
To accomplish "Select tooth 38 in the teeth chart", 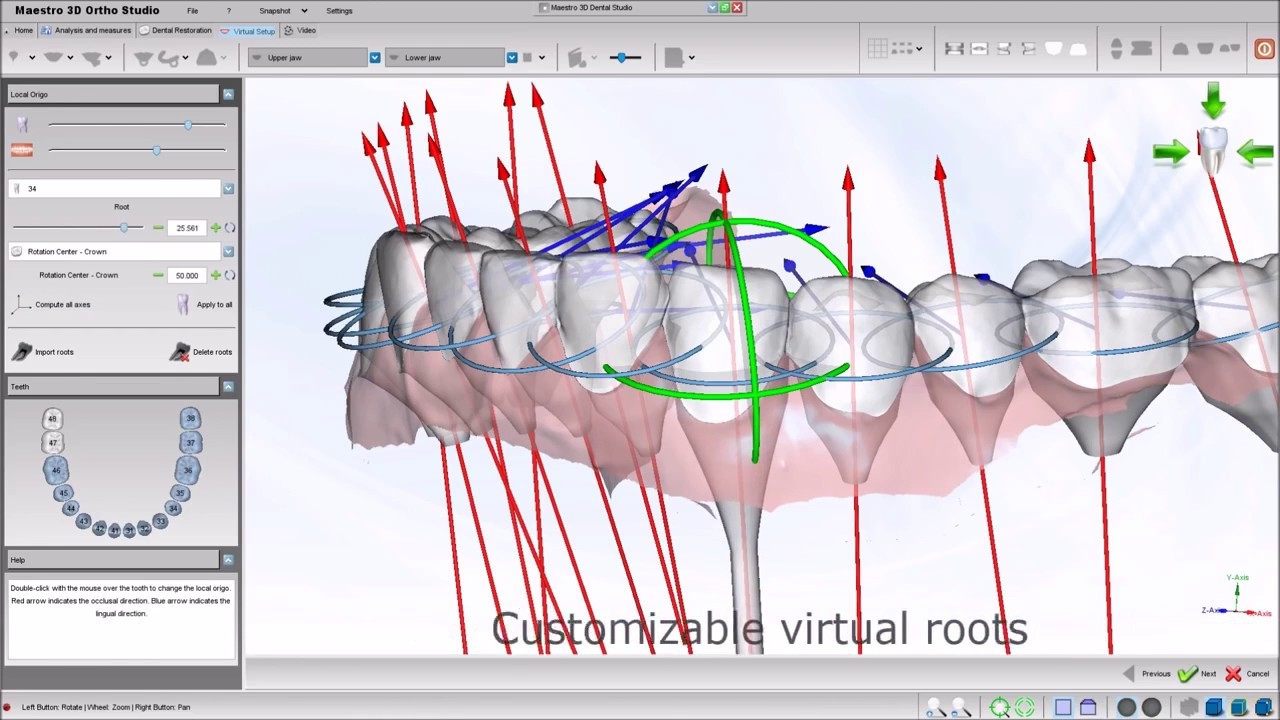I will pyautogui.click(x=190, y=419).
